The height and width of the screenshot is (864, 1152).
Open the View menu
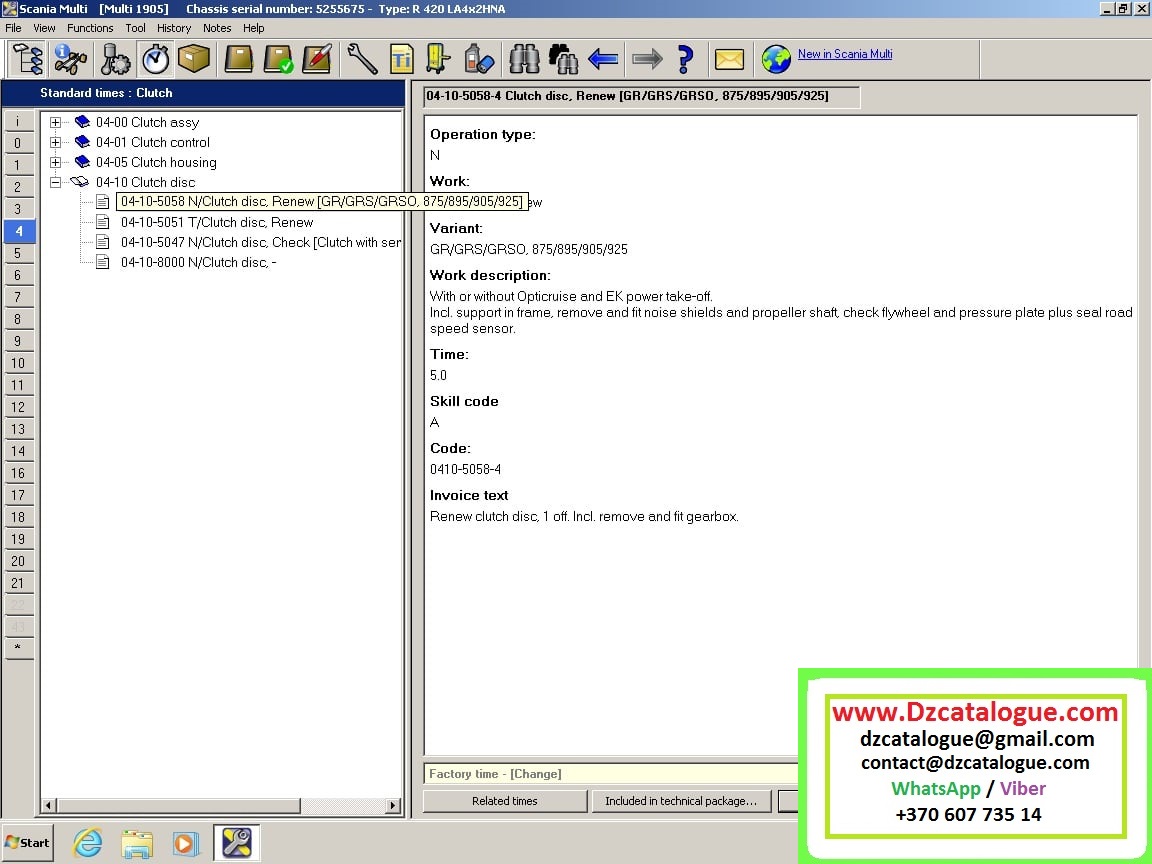coord(44,28)
